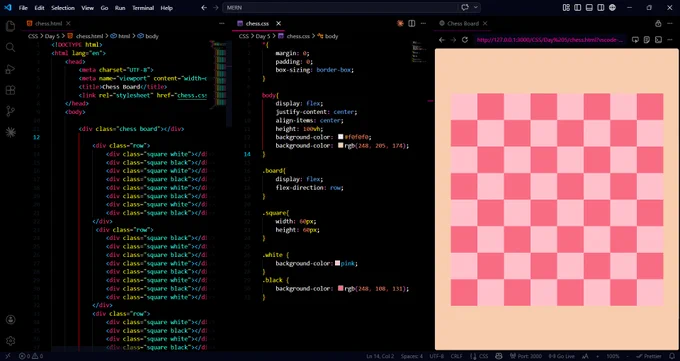Viewport: 680px width, 361px height.
Task: Click the VS Code logo icon
Action: (x=7, y=8)
